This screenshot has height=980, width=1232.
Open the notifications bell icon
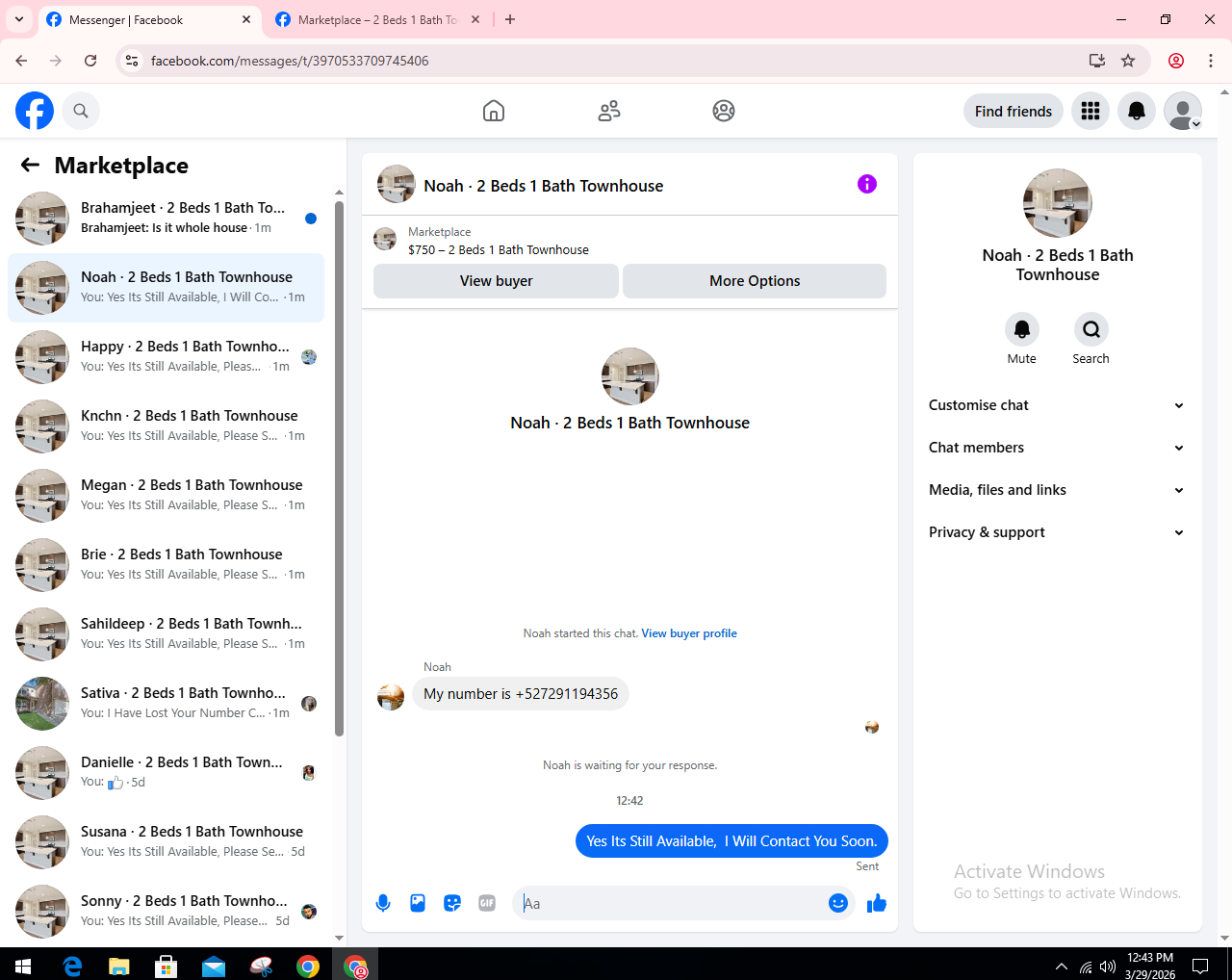point(1137,111)
